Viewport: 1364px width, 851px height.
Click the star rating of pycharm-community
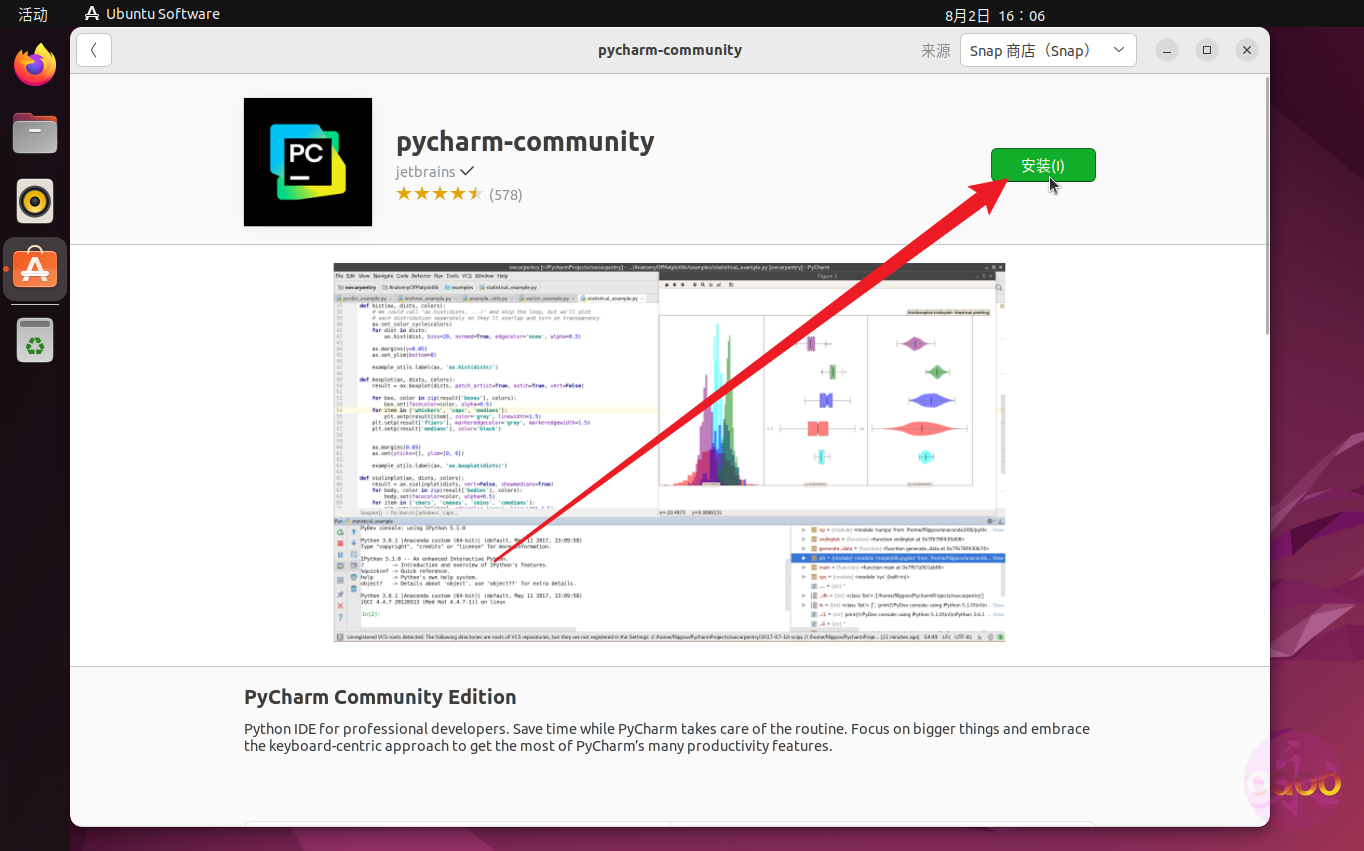click(x=440, y=194)
